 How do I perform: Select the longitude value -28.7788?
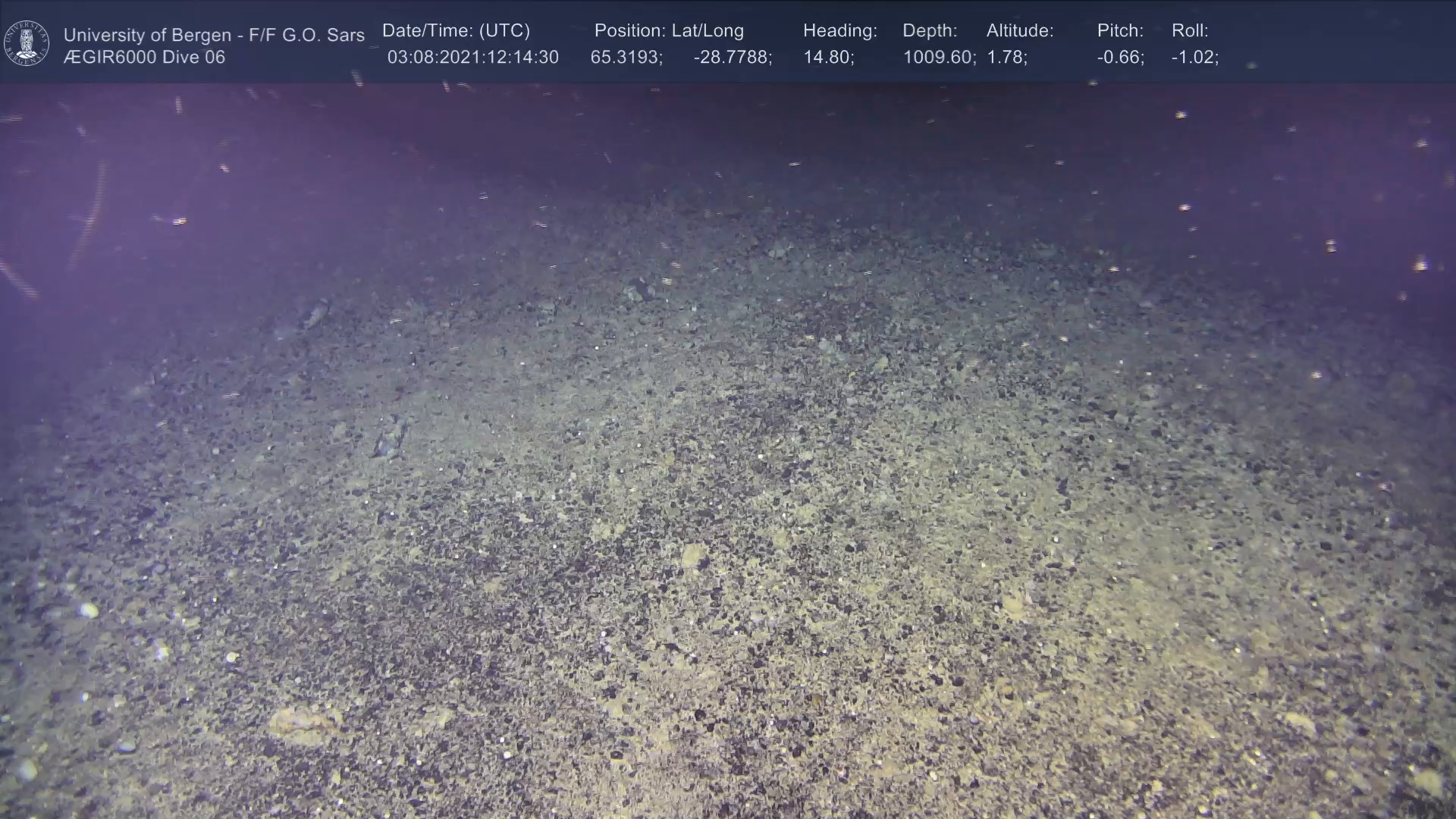coord(733,58)
